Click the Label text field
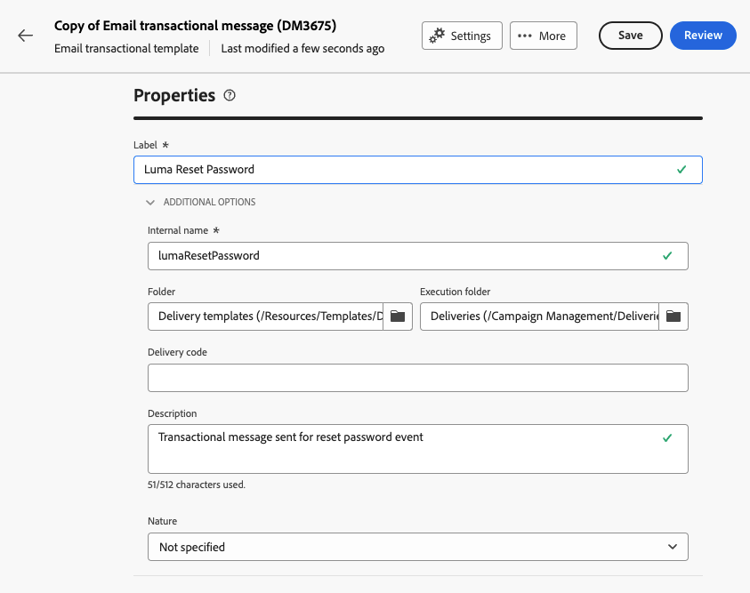Image resolution: width=750 pixels, height=593 pixels. (400, 170)
